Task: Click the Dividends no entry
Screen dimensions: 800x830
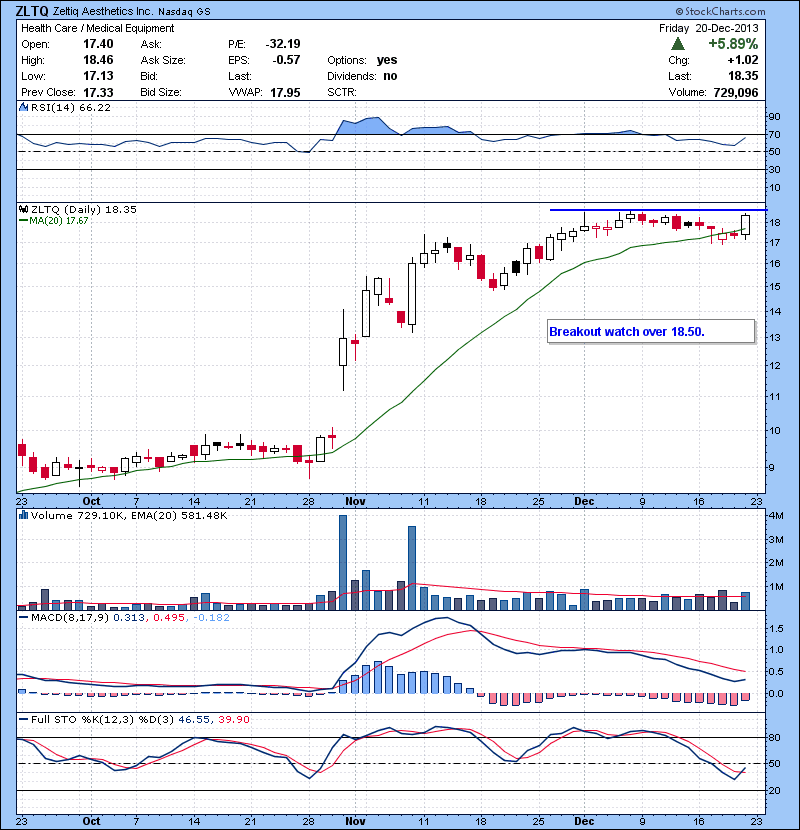Action: (x=362, y=76)
